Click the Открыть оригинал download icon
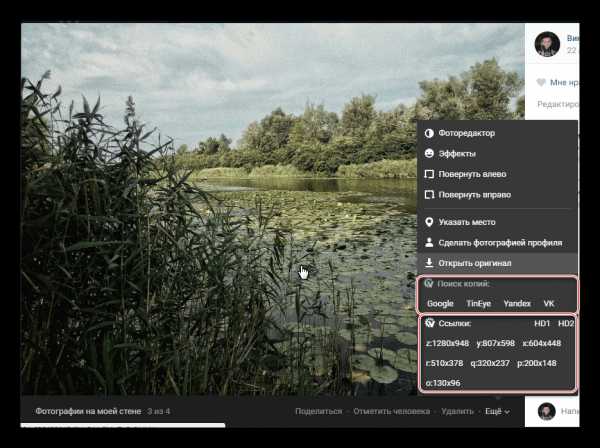 coord(429,263)
